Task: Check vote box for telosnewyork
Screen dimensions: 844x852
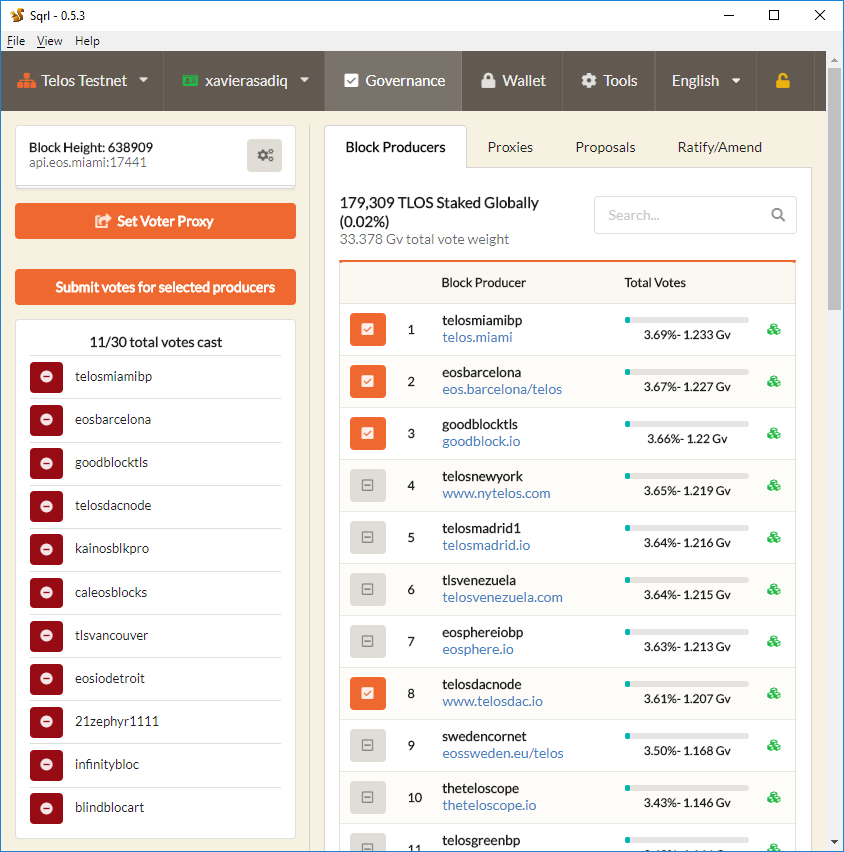Action: pos(368,485)
